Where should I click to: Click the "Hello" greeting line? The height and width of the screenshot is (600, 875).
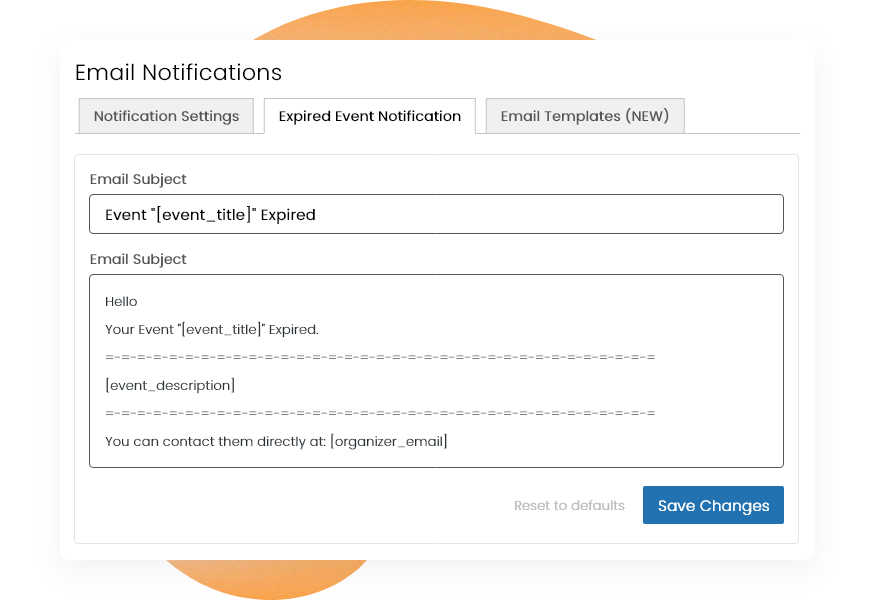pyautogui.click(x=119, y=301)
